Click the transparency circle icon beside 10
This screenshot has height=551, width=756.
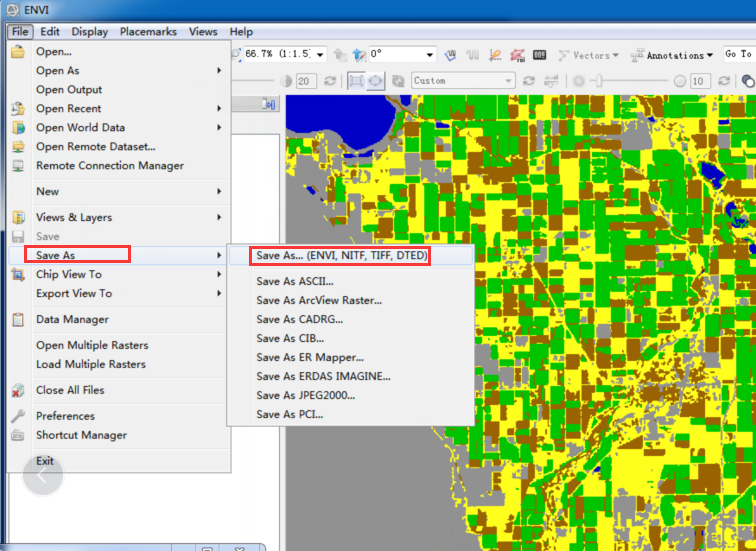[x=680, y=81]
